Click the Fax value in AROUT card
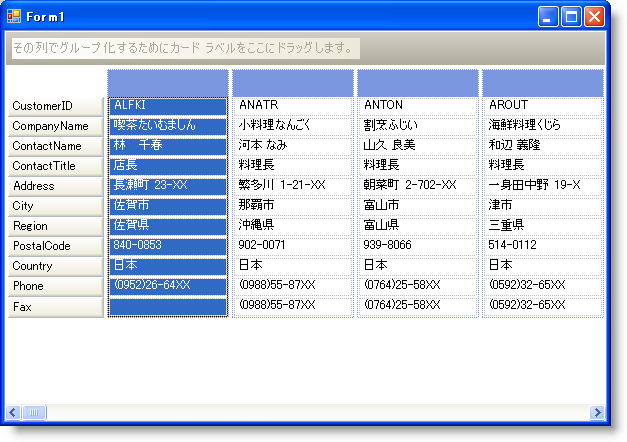 [x=543, y=307]
